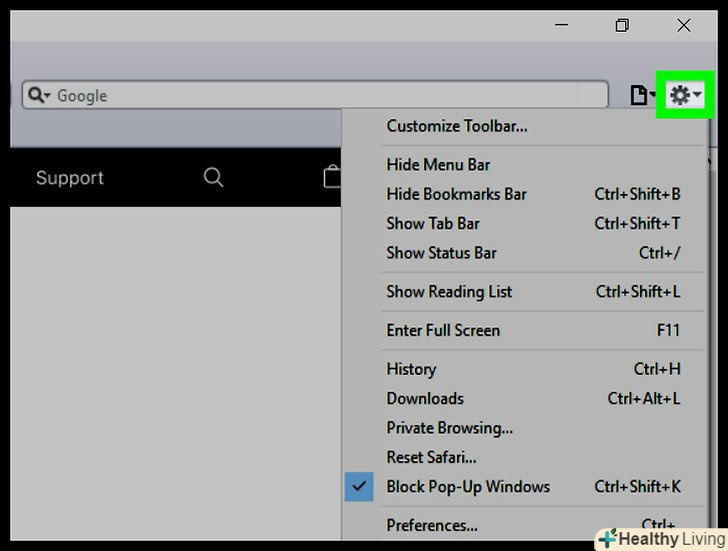Image resolution: width=728 pixels, height=551 pixels.
Task: Show the Status Bar
Action: point(441,253)
